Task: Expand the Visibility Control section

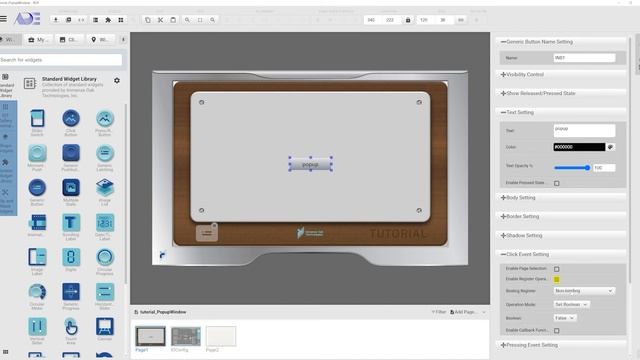Action: click(561, 74)
